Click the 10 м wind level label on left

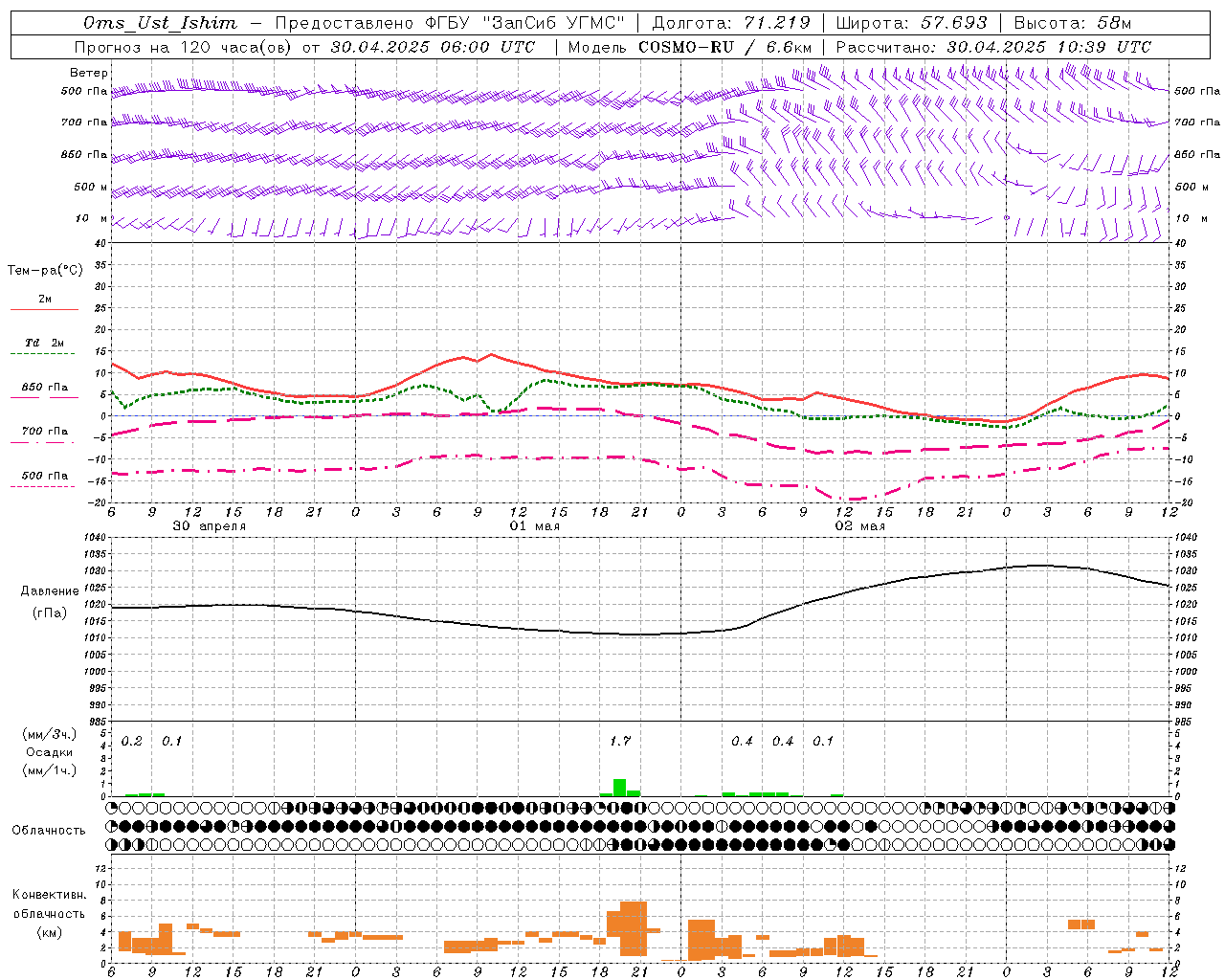93,218
